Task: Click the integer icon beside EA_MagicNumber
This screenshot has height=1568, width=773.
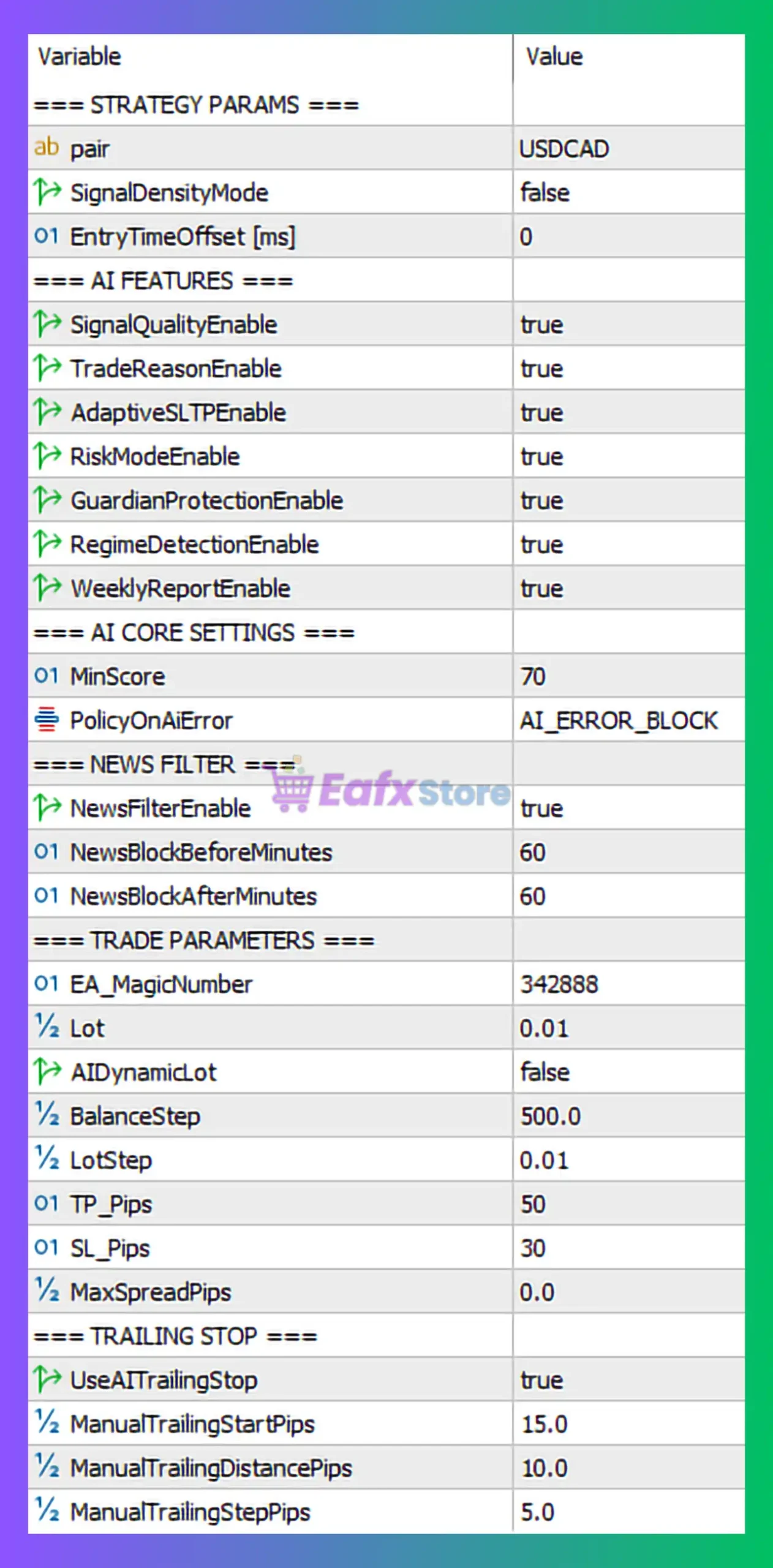Action: tap(47, 984)
